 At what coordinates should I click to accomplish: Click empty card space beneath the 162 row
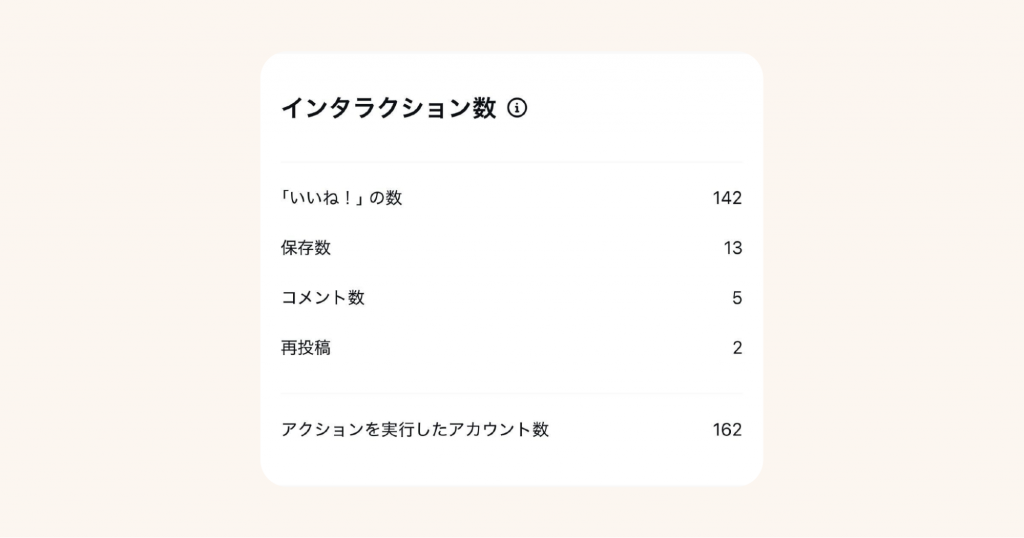click(x=512, y=465)
